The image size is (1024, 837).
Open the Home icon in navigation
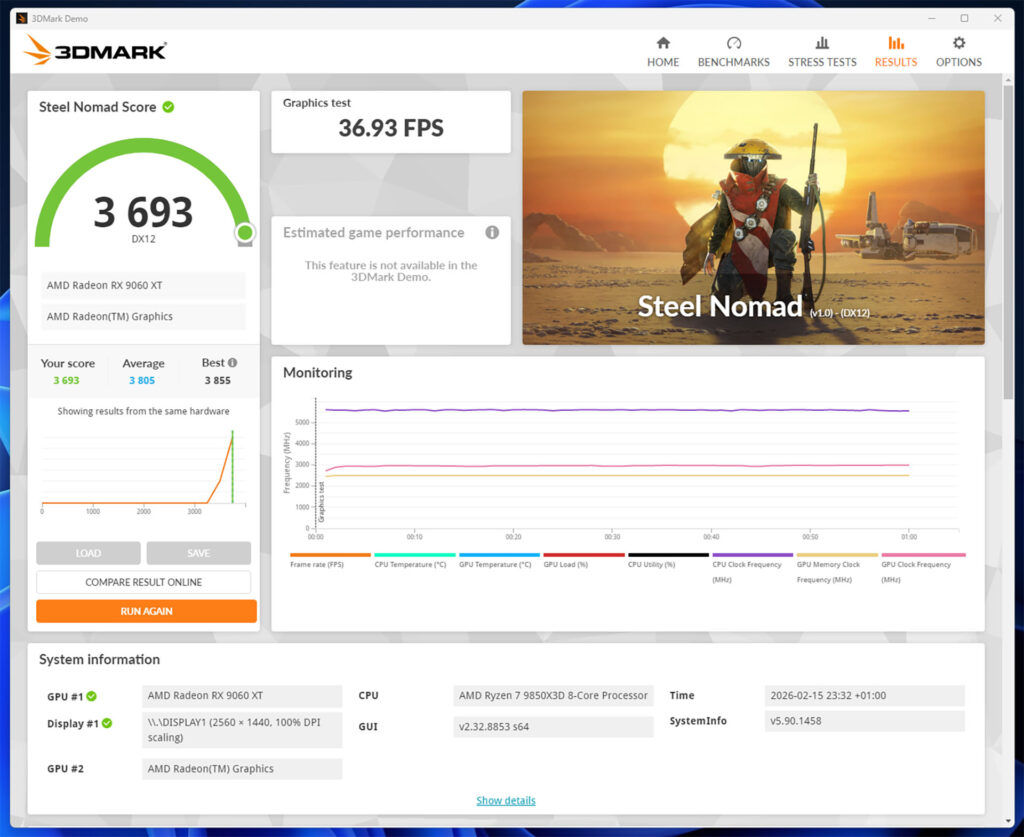662,43
